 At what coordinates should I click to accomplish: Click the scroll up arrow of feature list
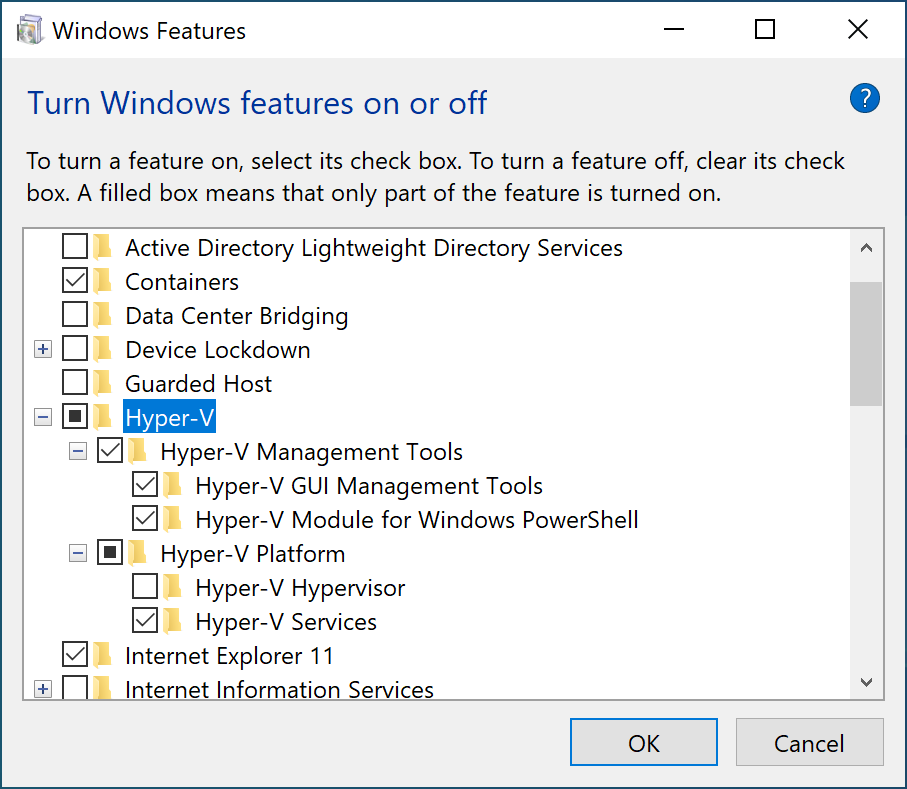pos(866,248)
